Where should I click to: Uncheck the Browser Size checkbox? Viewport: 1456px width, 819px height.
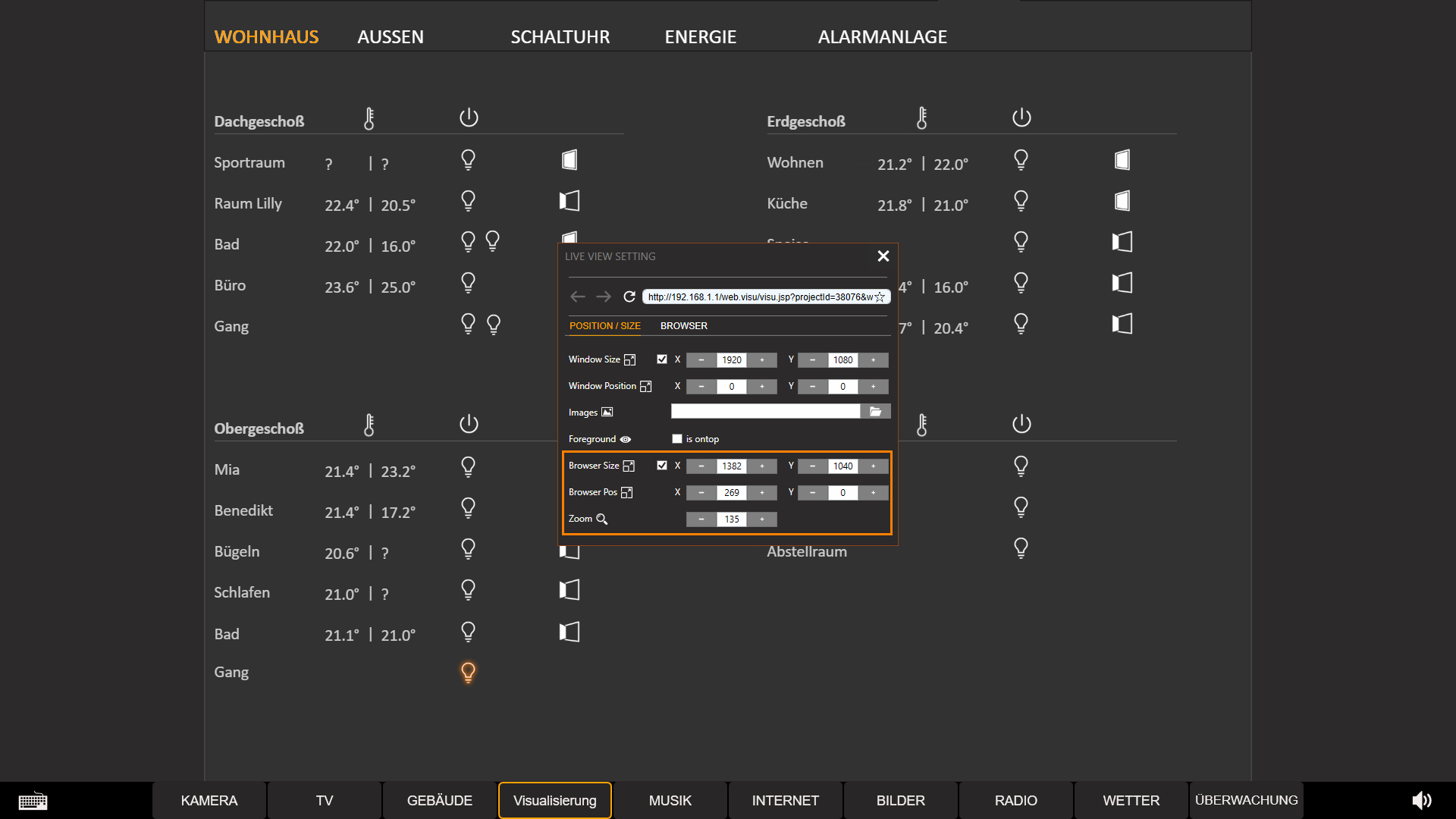[x=662, y=466]
